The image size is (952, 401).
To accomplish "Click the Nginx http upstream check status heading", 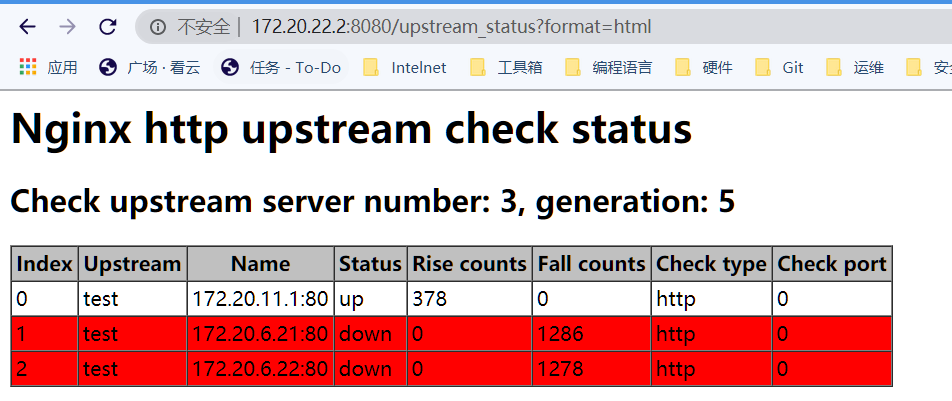I will [352, 128].
